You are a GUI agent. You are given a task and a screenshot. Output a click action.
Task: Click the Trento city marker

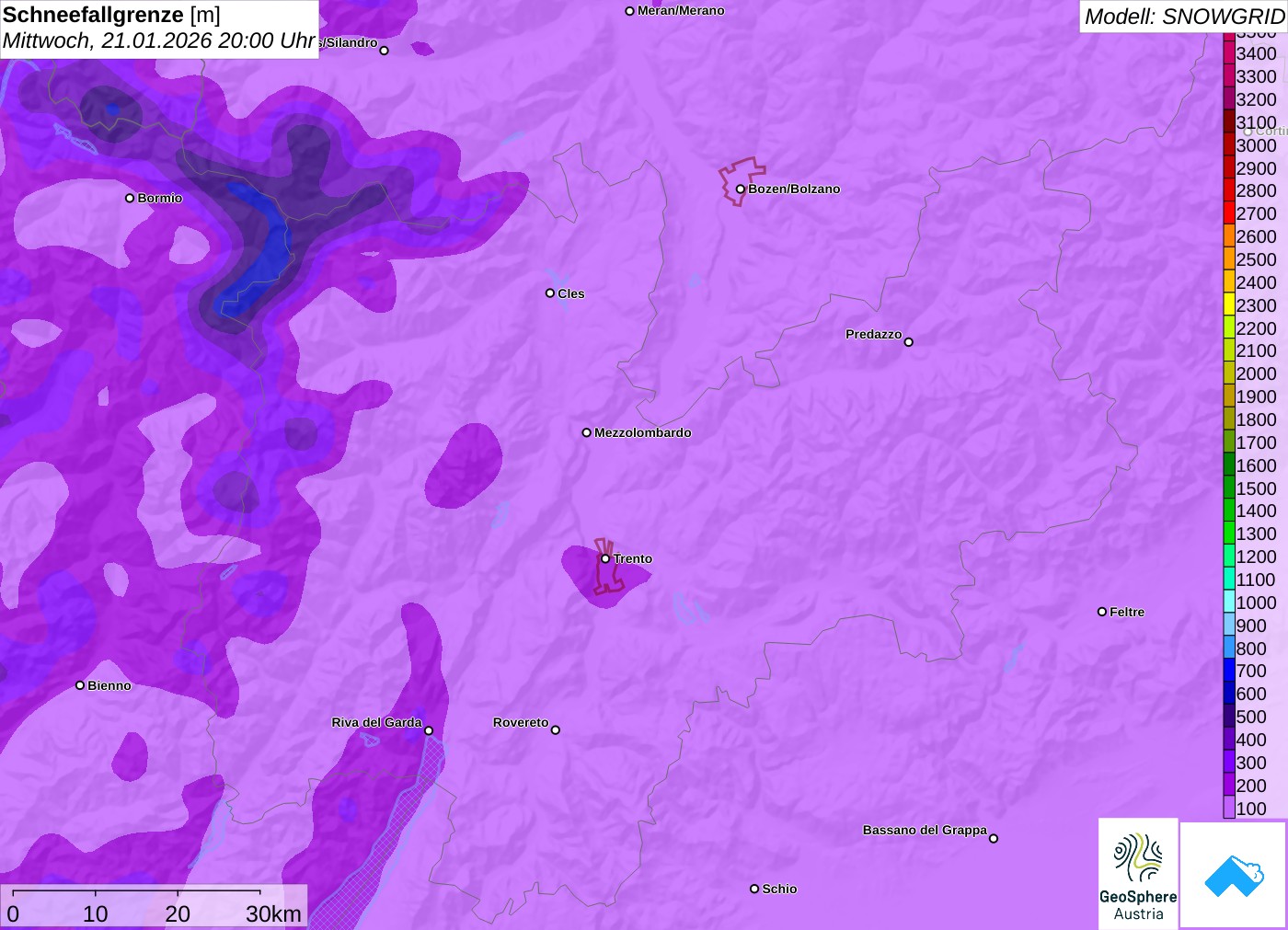605,558
